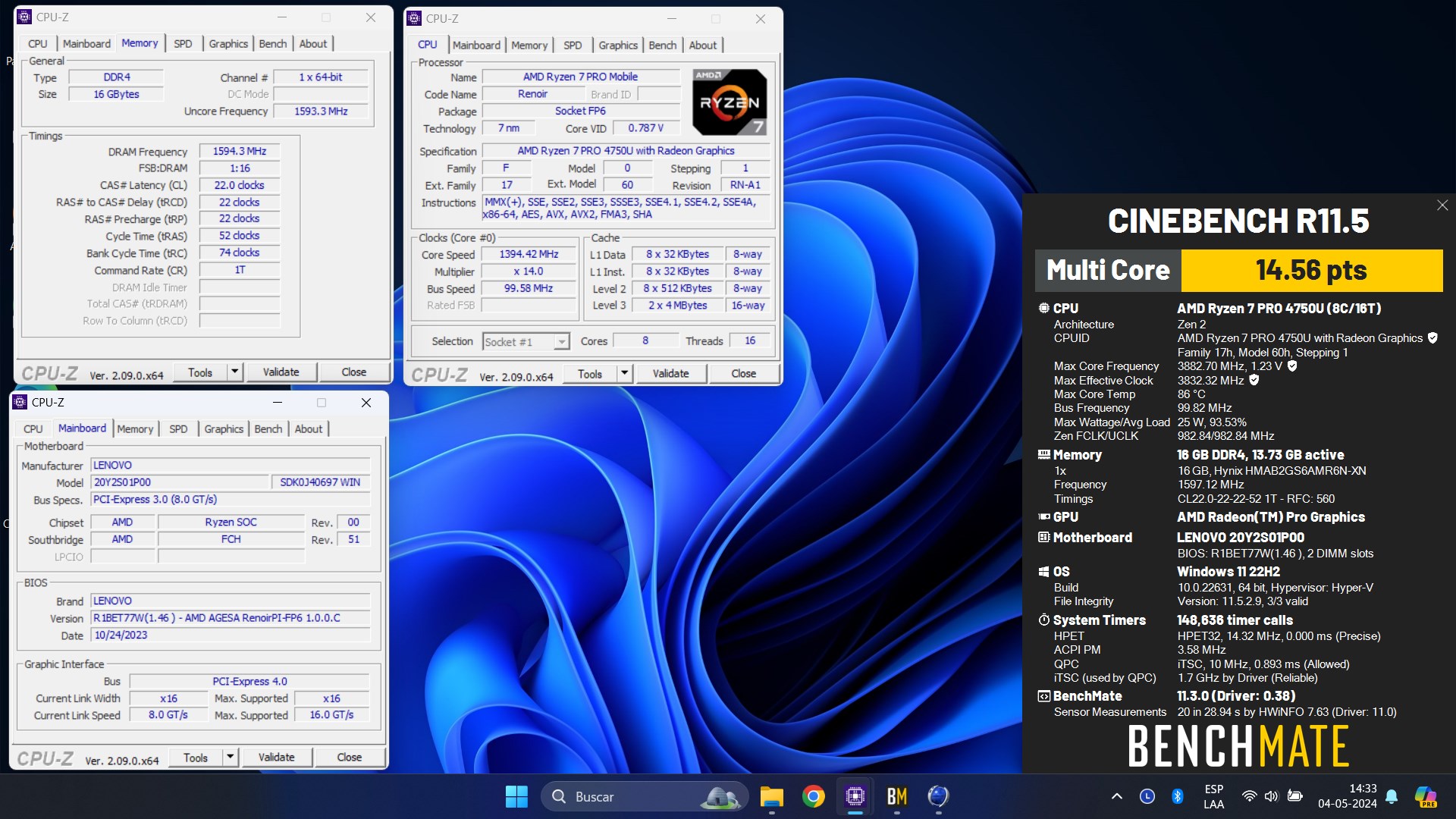Screen dimensions: 1456x819
Task: Click CPU chip icon in BenchMate
Action: (1044, 308)
